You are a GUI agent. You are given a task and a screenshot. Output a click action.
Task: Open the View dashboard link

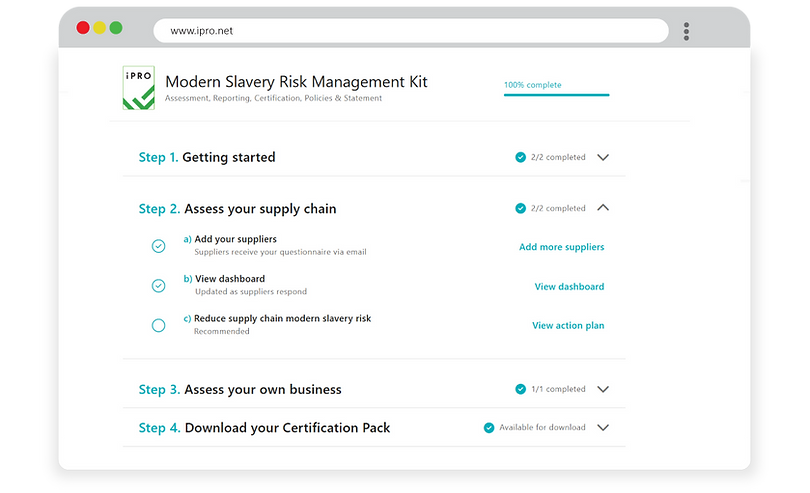click(x=569, y=286)
